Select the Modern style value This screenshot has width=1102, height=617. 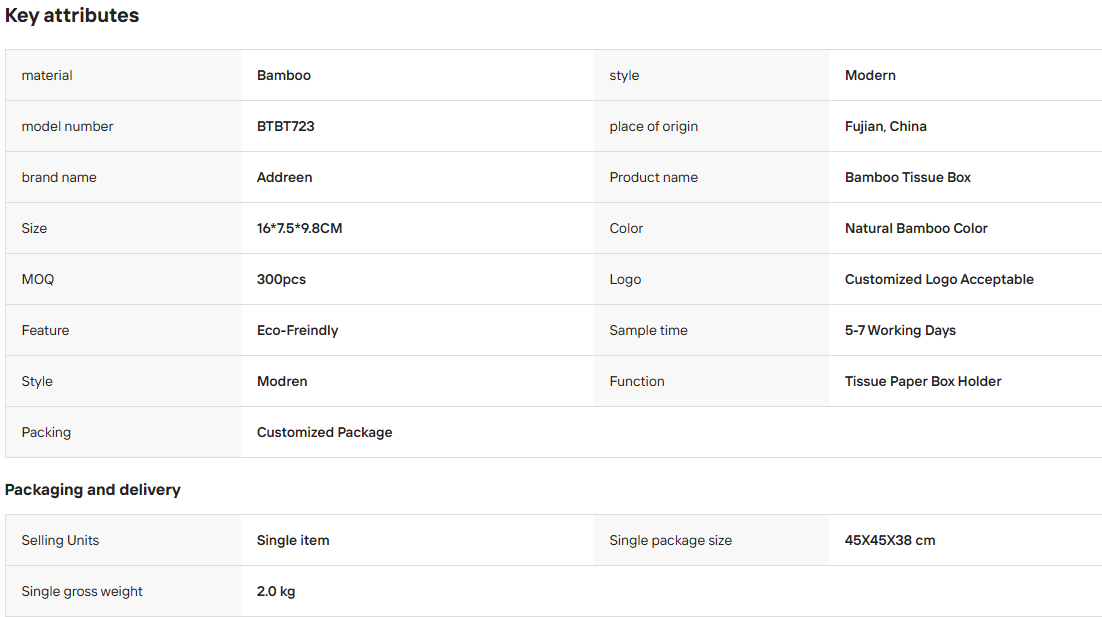870,75
